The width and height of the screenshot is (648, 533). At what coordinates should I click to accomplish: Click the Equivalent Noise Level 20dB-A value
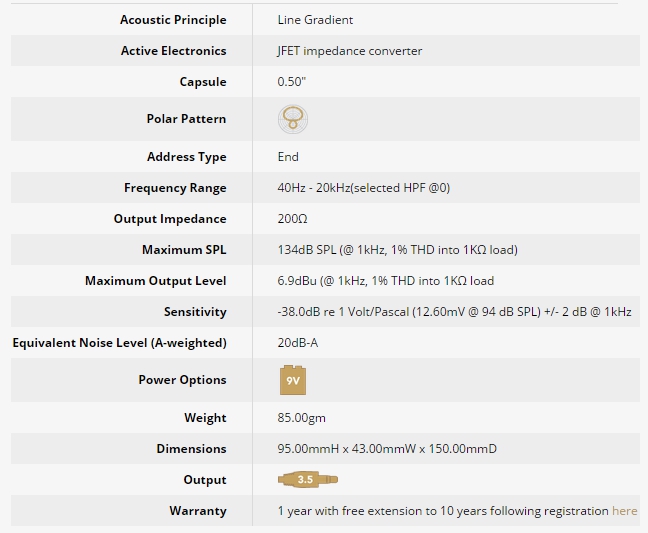point(298,343)
